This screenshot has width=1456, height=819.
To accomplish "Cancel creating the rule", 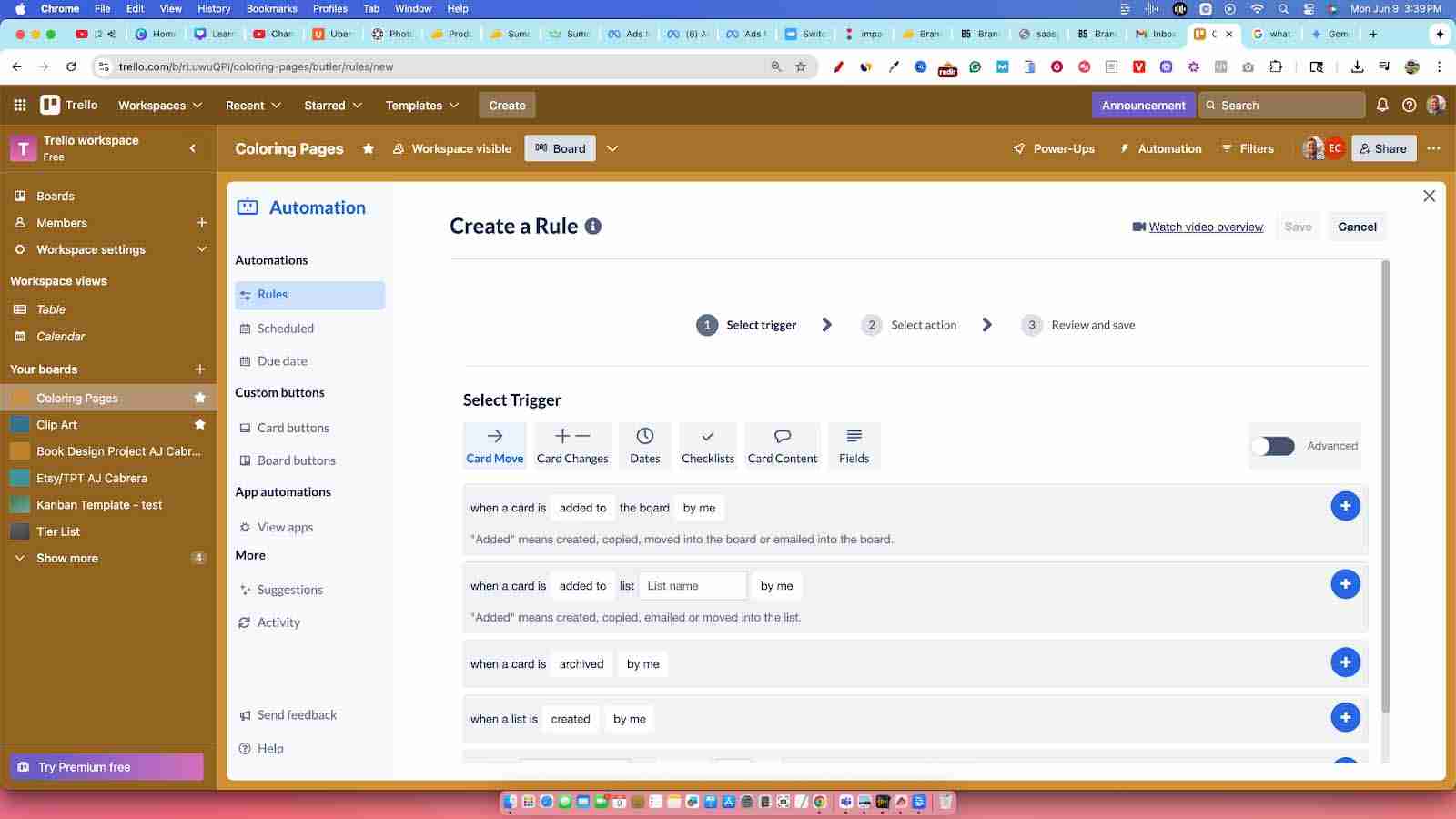I will pos(1357,227).
